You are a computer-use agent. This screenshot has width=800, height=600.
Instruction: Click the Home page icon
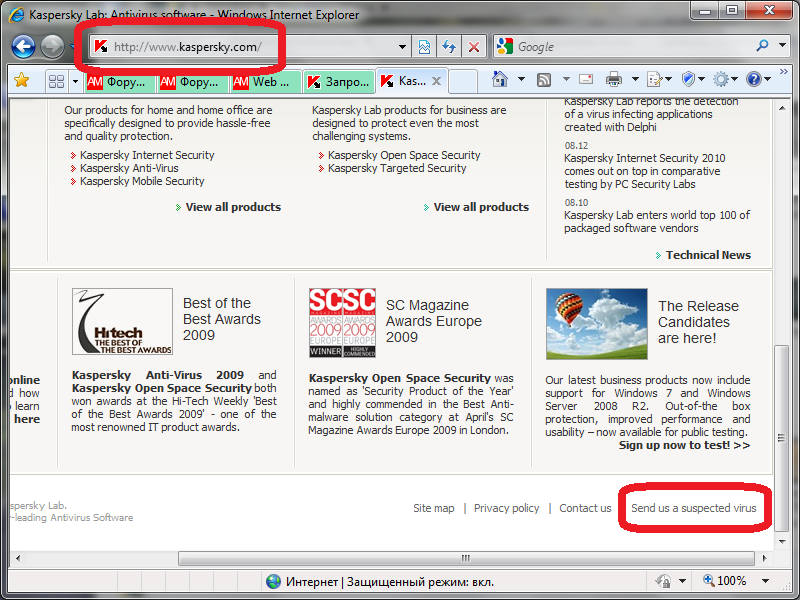500,79
